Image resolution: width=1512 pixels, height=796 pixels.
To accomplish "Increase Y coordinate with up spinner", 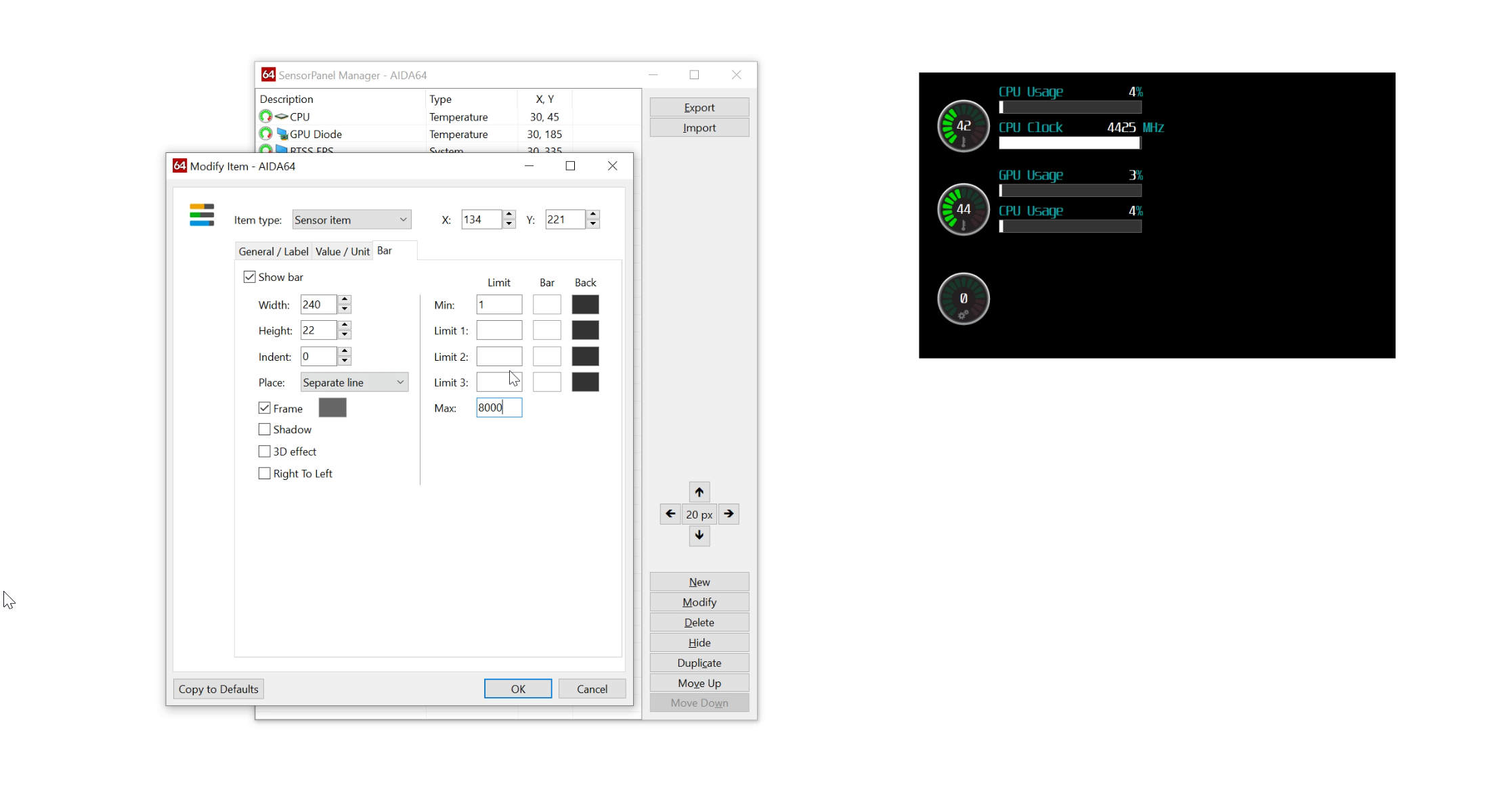I will (593, 215).
